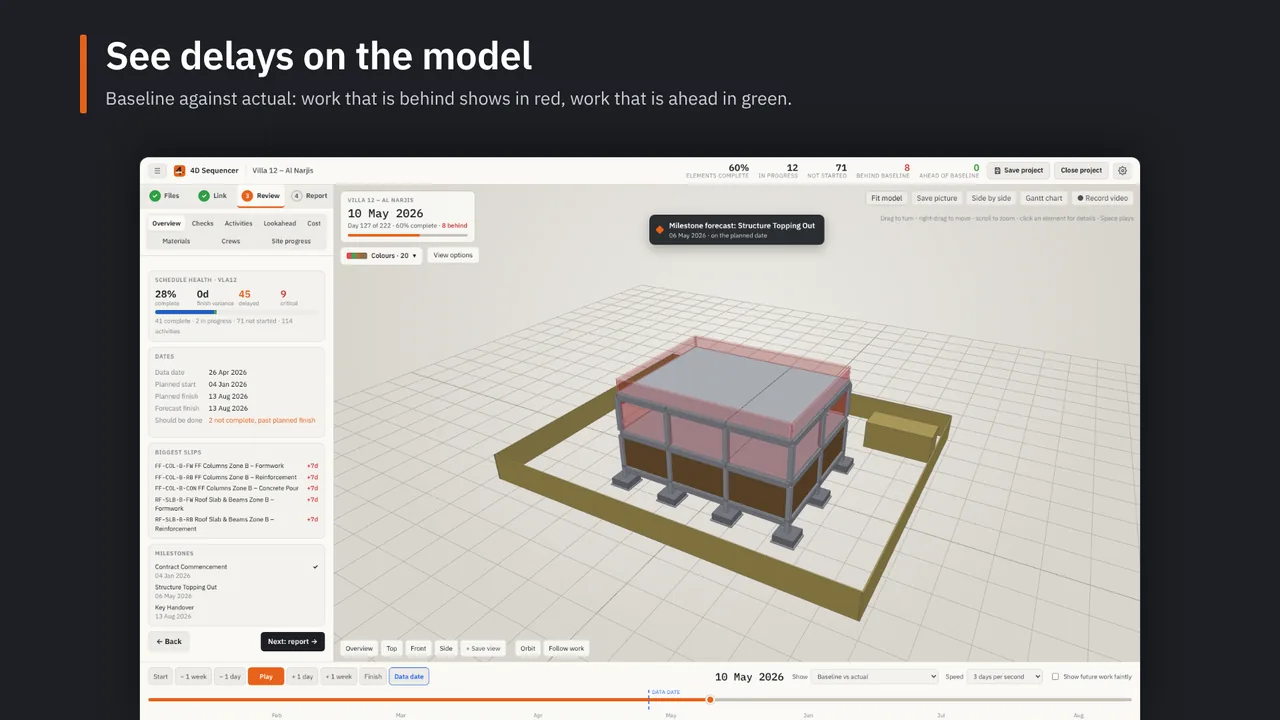This screenshot has height=720, width=1280.
Task: Open the Cost tab
Action: click(314, 224)
